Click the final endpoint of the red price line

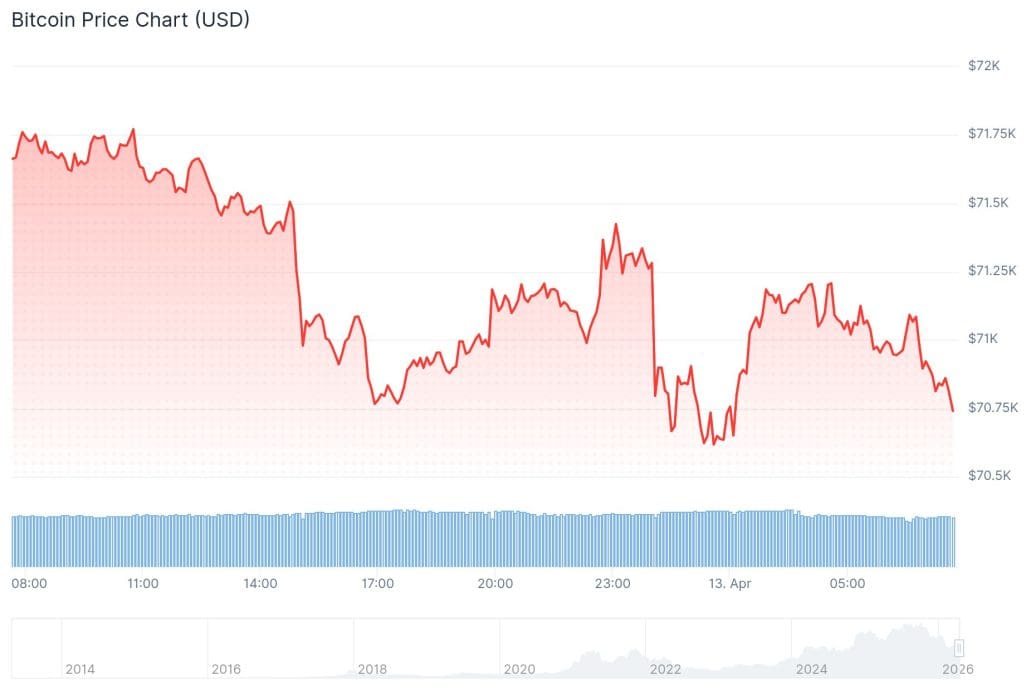coord(953,410)
